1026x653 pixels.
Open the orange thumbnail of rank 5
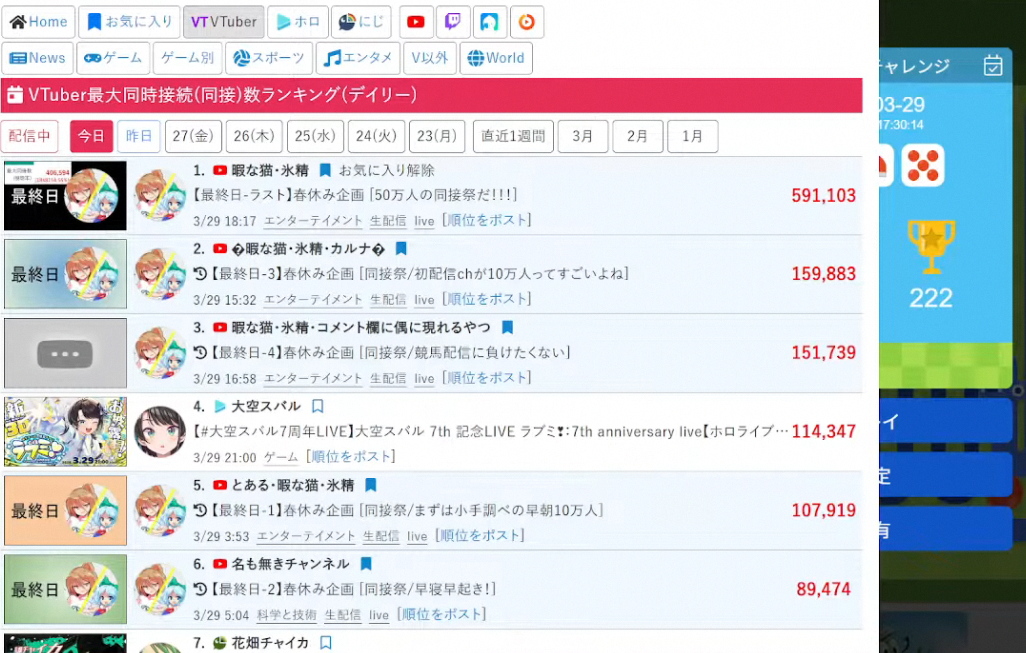[65, 510]
